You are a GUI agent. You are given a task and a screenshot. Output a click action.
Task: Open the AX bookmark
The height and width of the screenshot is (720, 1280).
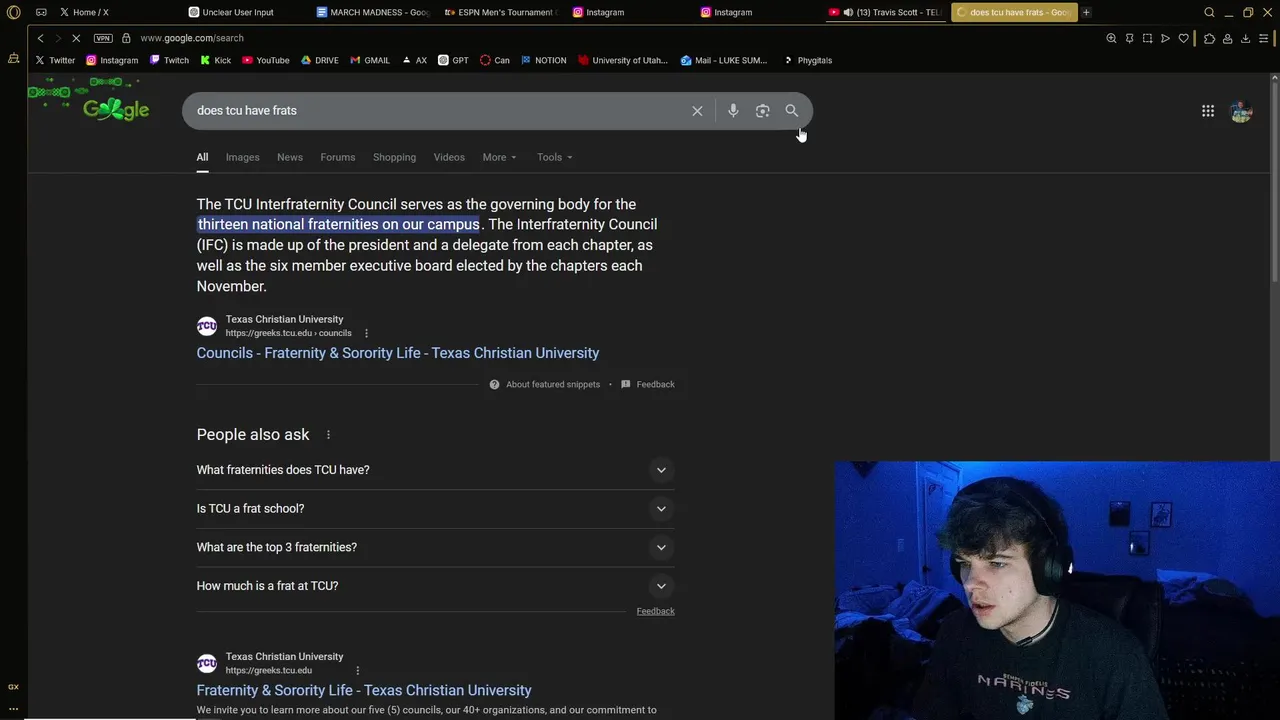pyautogui.click(x=414, y=60)
